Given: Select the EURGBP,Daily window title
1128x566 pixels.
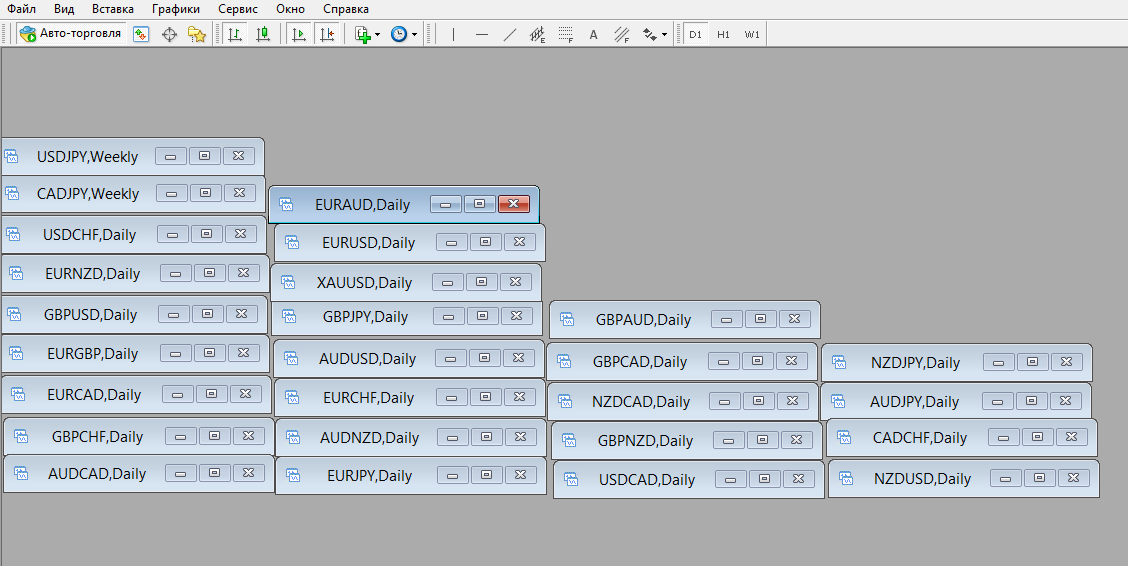Looking at the screenshot, I should [92, 354].
